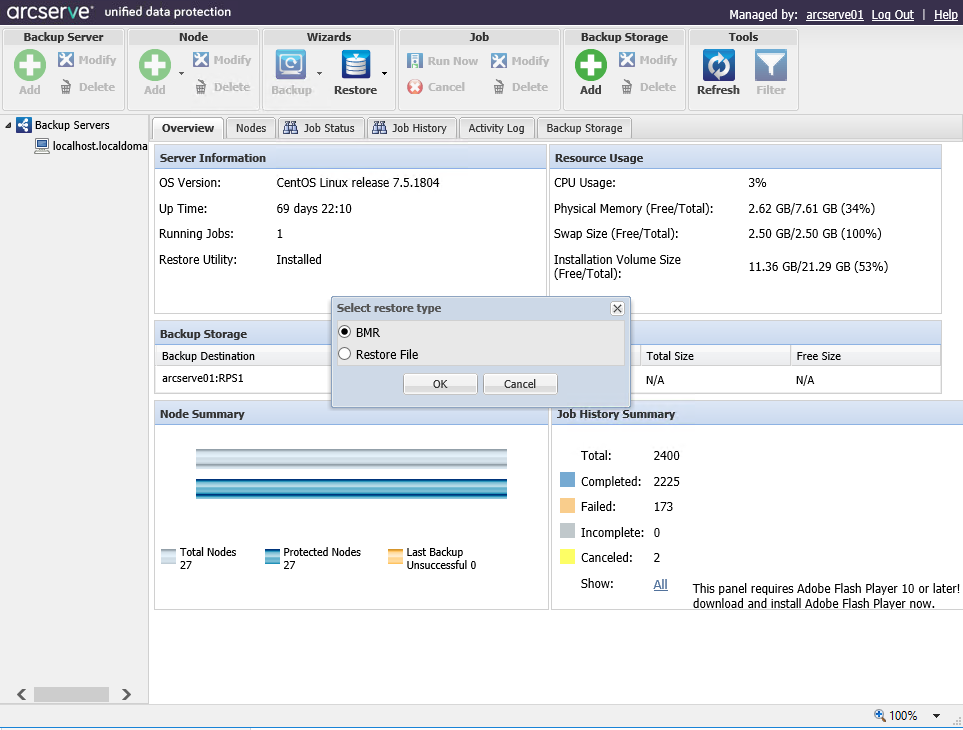Add a new Backup Storage
Viewport: 963px width, 730px height.
point(591,65)
